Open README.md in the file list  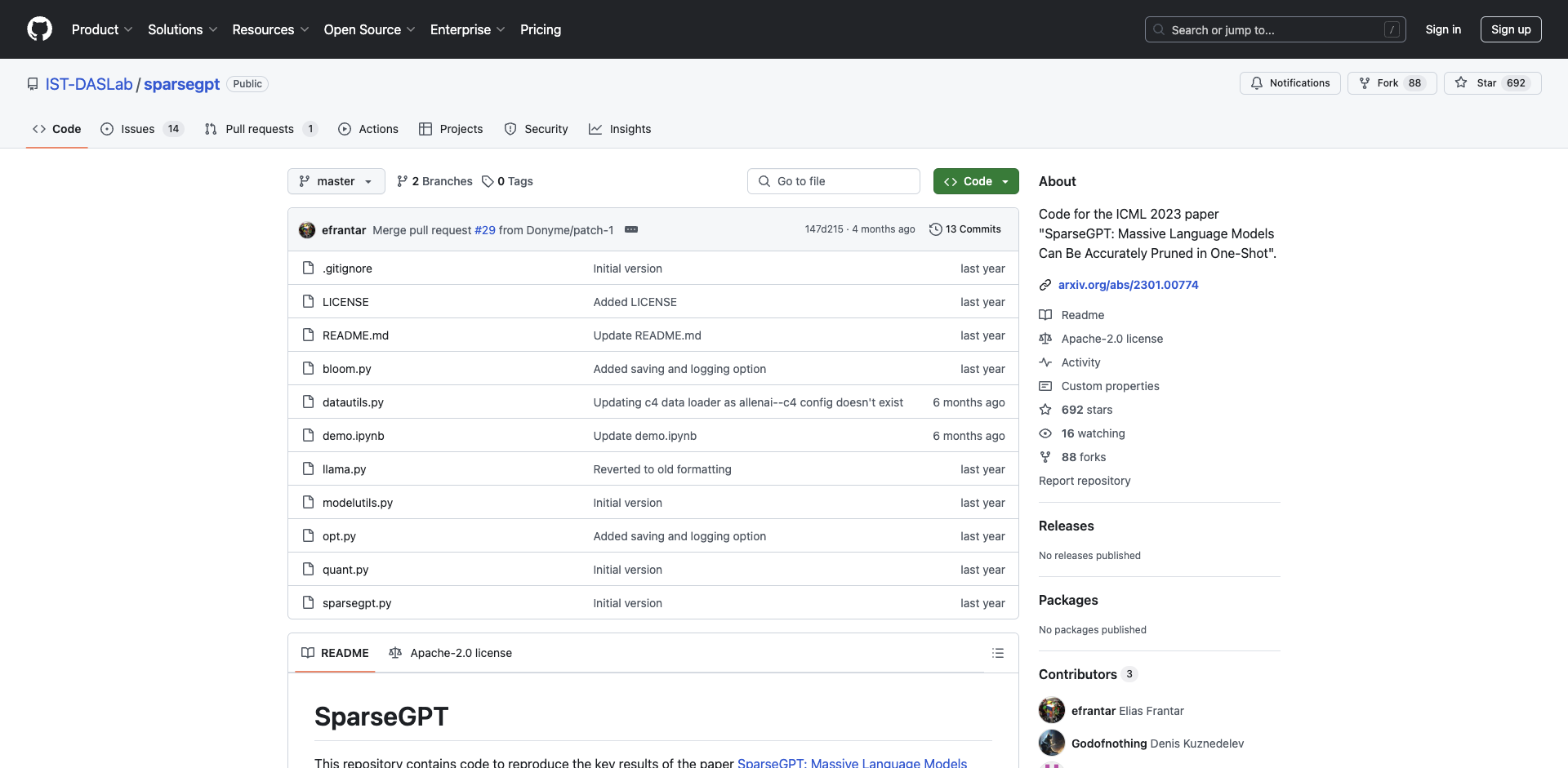coord(355,335)
